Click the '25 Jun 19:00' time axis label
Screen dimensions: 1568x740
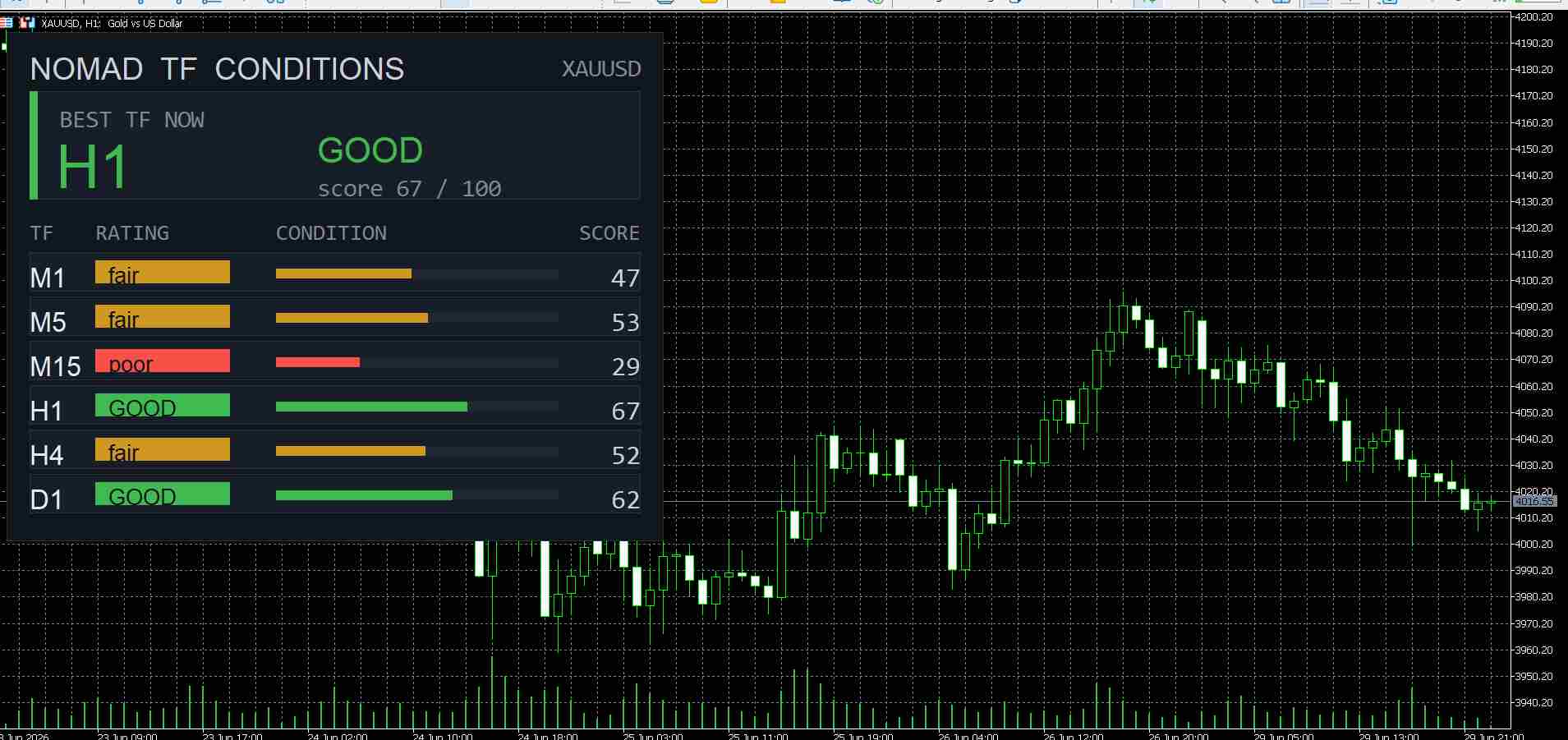[x=863, y=736]
